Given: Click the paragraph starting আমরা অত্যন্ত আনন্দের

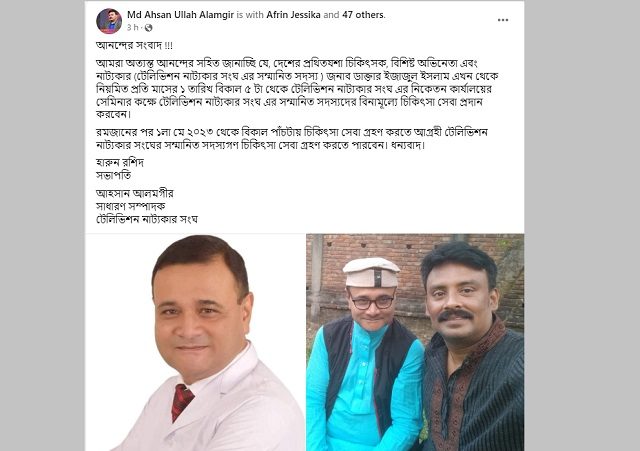Looking at the screenshot, I should pos(297,89).
